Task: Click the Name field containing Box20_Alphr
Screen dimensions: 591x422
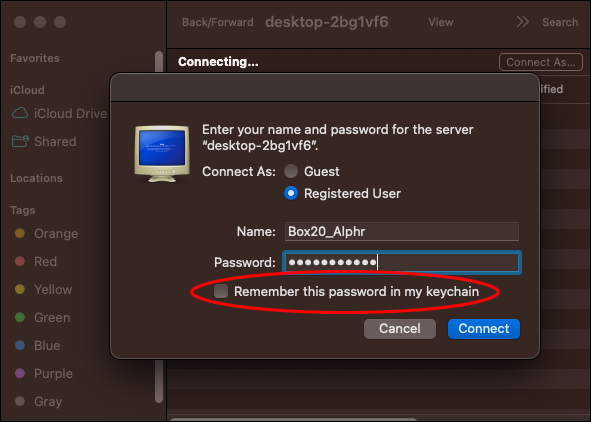Action: (402, 231)
